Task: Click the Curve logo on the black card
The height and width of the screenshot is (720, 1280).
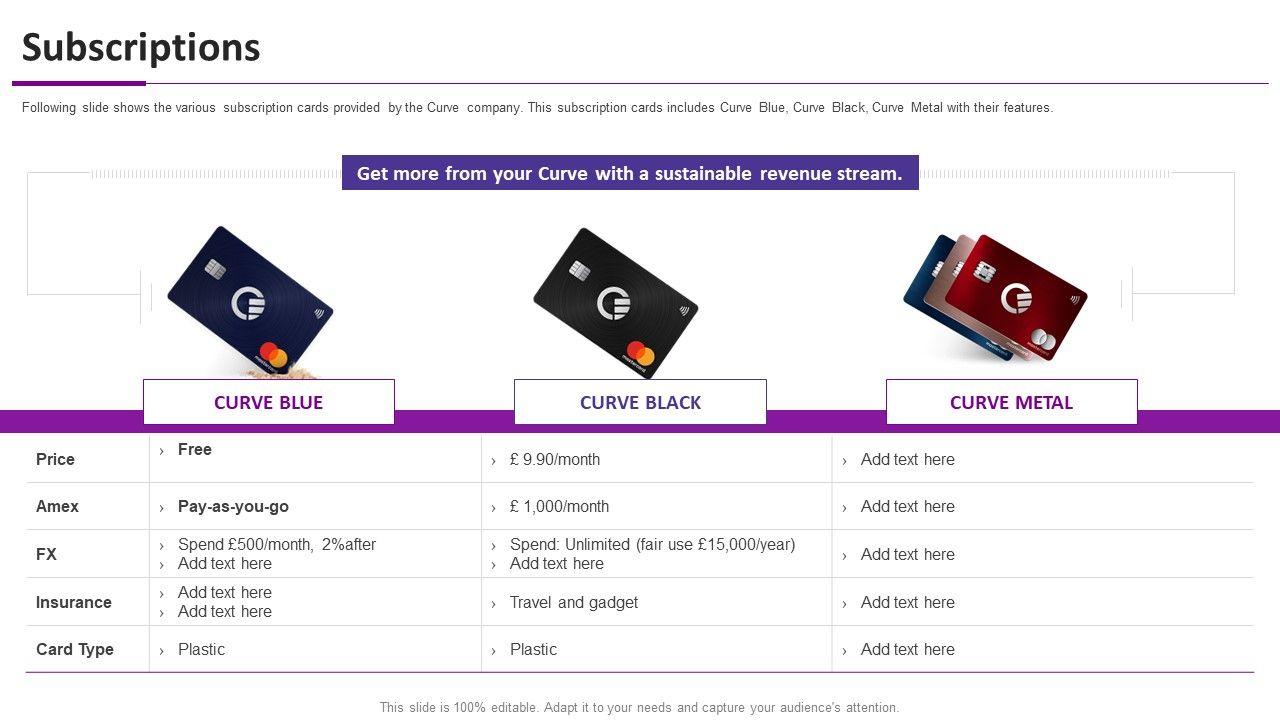Action: coord(612,304)
